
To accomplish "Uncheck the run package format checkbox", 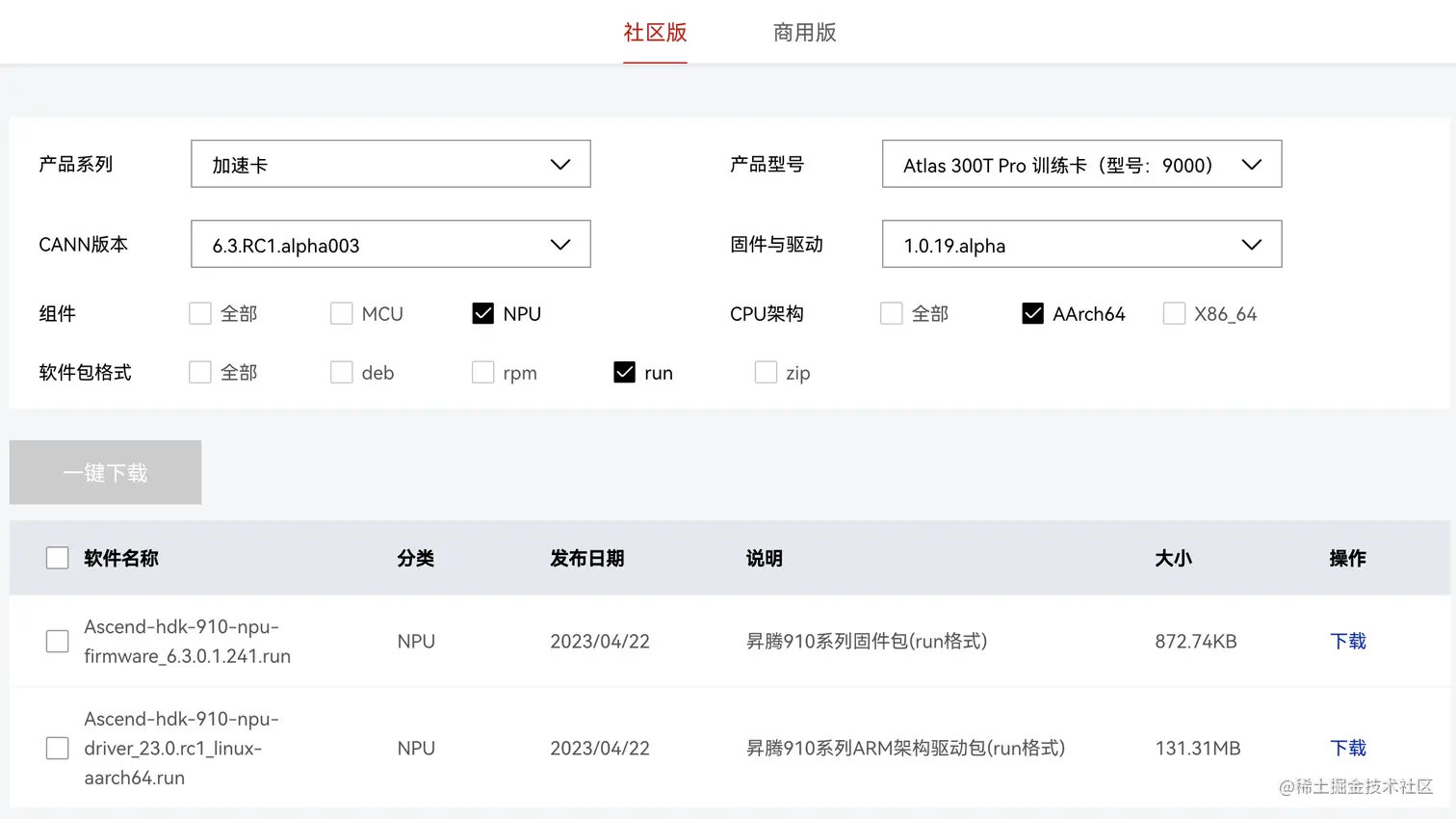I will [625, 372].
